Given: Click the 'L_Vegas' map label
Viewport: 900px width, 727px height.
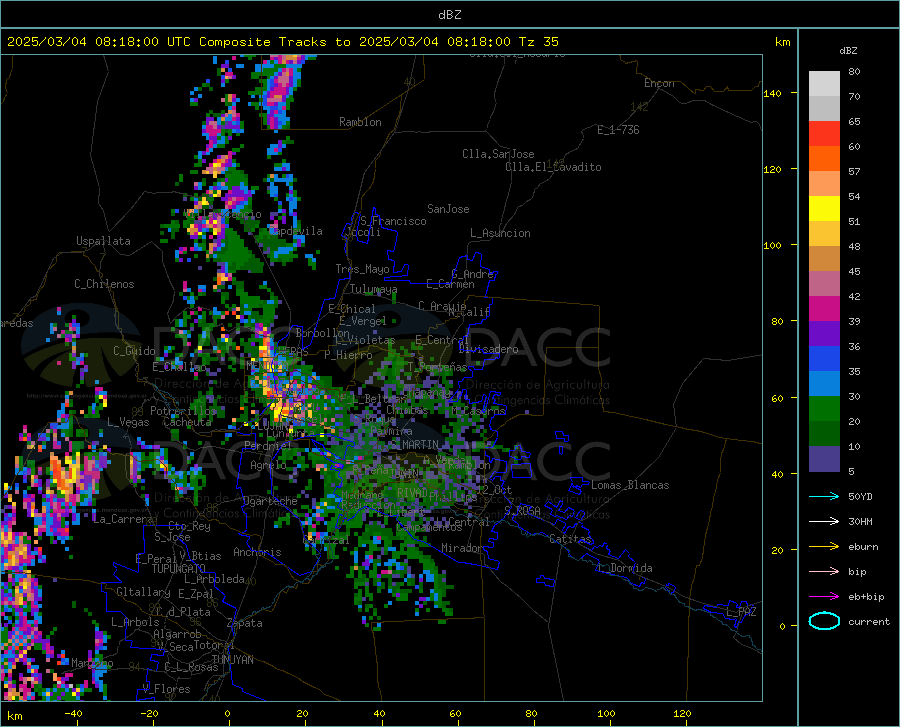Looking at the screenshot, I should point(128,422).
